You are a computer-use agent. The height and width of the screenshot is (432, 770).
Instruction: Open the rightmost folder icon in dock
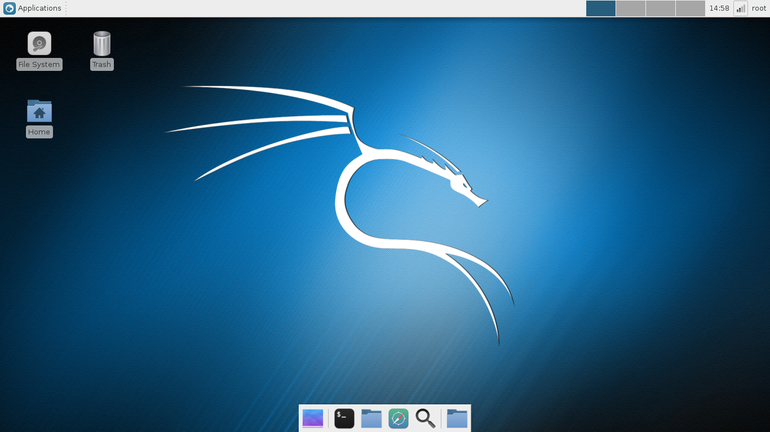tap(457, 419)
